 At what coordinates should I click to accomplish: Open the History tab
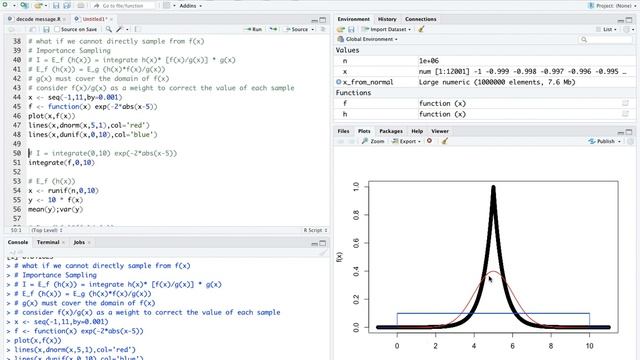[x=387, y=19]
